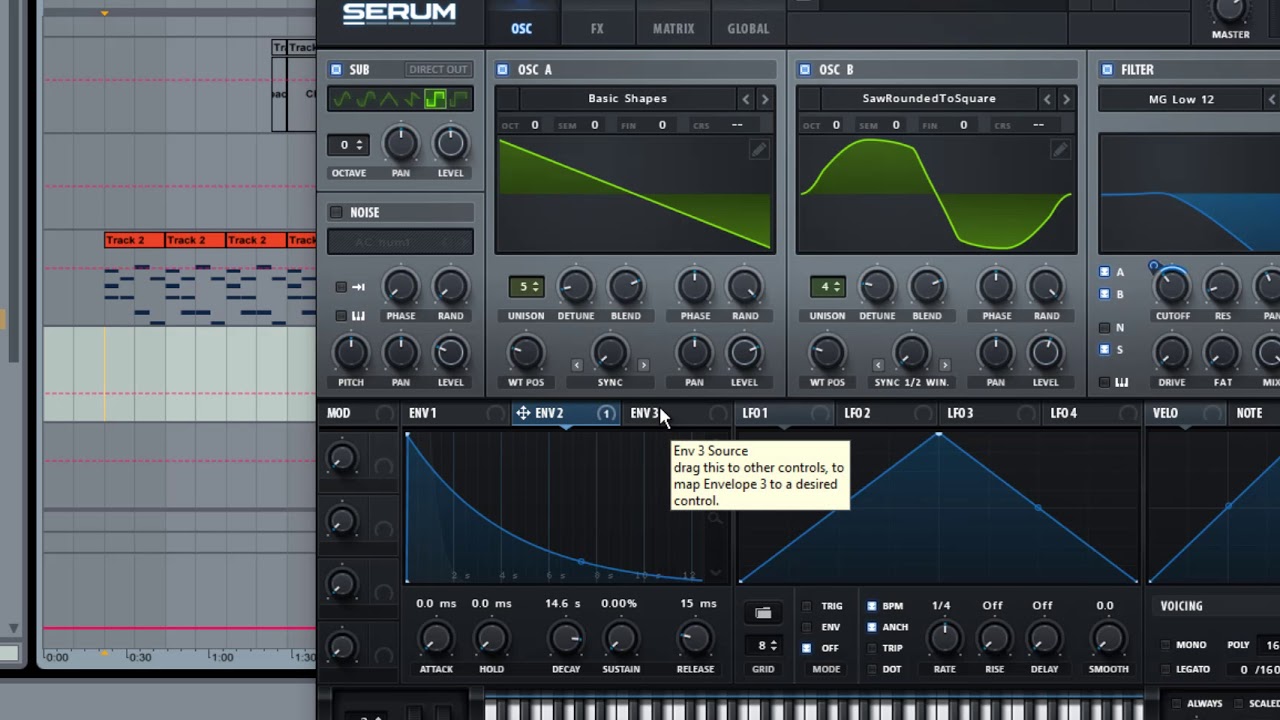The image size is (1280, 720).
Task: Click the envelope DECAY knob
Action: (566, 638)
